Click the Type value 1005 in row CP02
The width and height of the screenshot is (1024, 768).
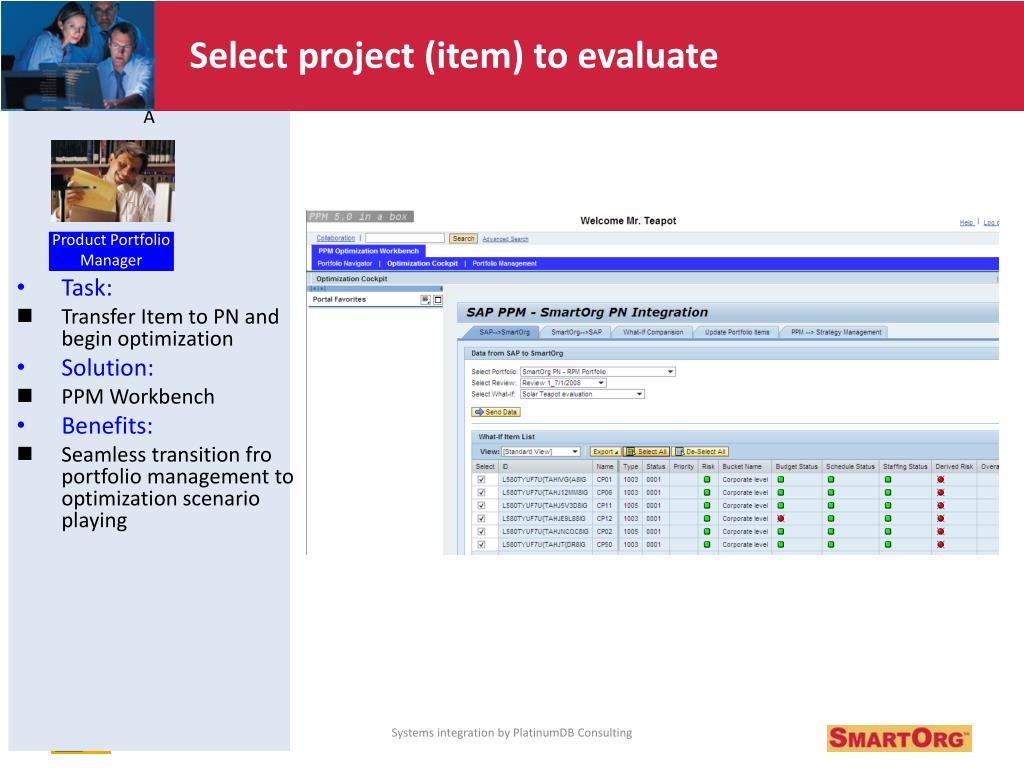pyautogui.click(x=630, y=532)
